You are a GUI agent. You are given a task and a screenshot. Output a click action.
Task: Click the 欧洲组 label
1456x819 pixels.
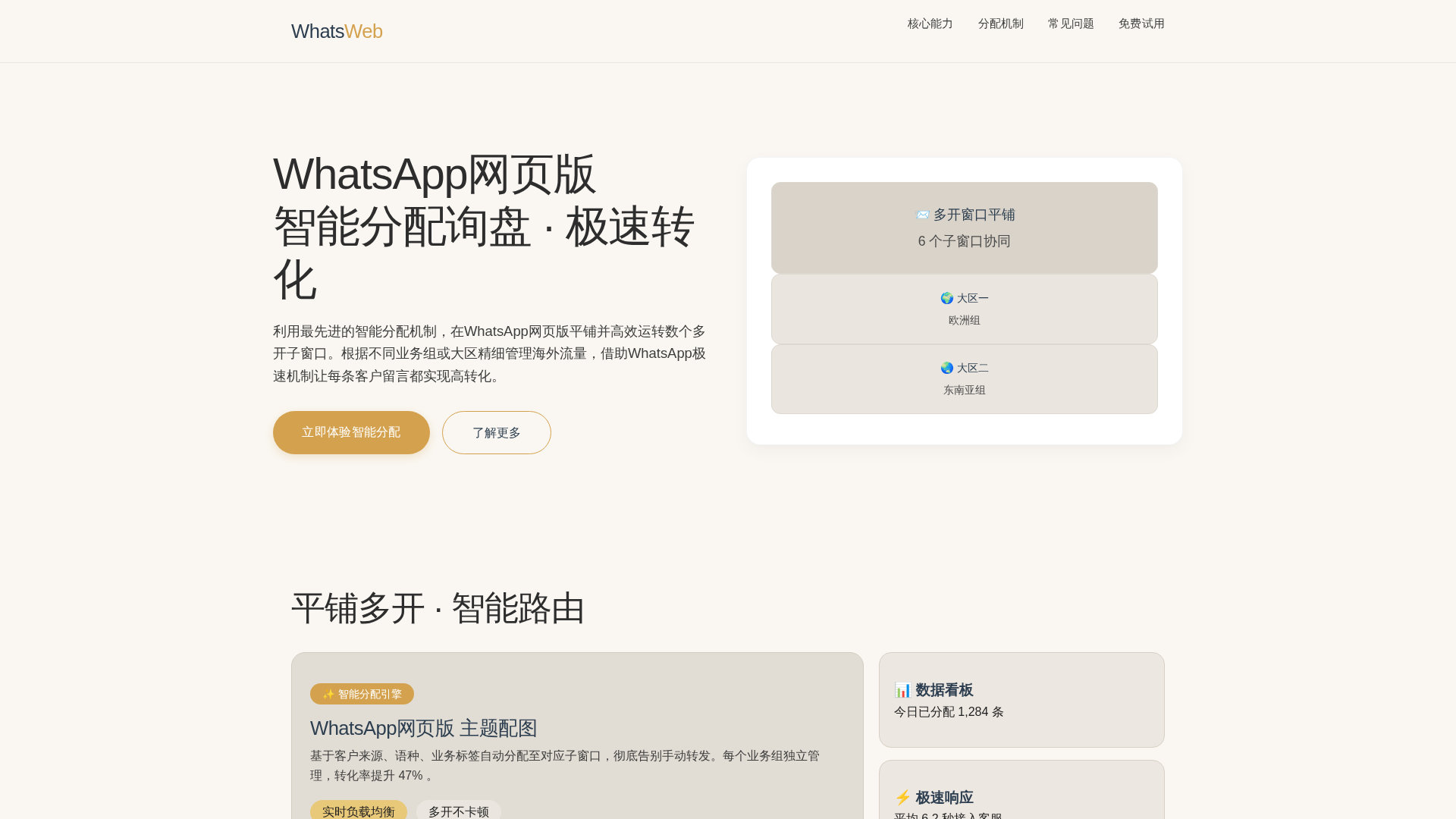tap(965, 321)
